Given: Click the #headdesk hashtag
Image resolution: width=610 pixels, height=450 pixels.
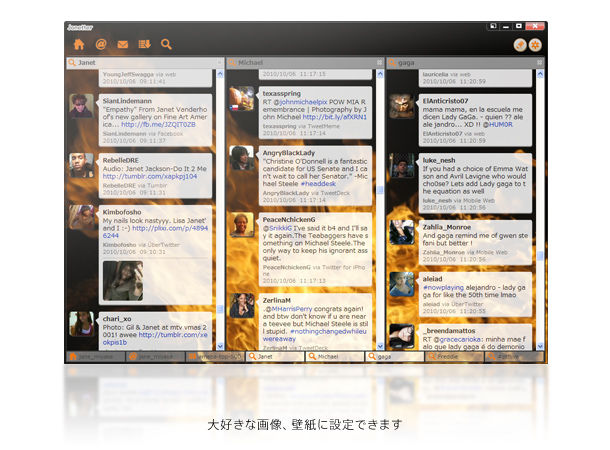Looking at the screenshot, I should [318, 184].
